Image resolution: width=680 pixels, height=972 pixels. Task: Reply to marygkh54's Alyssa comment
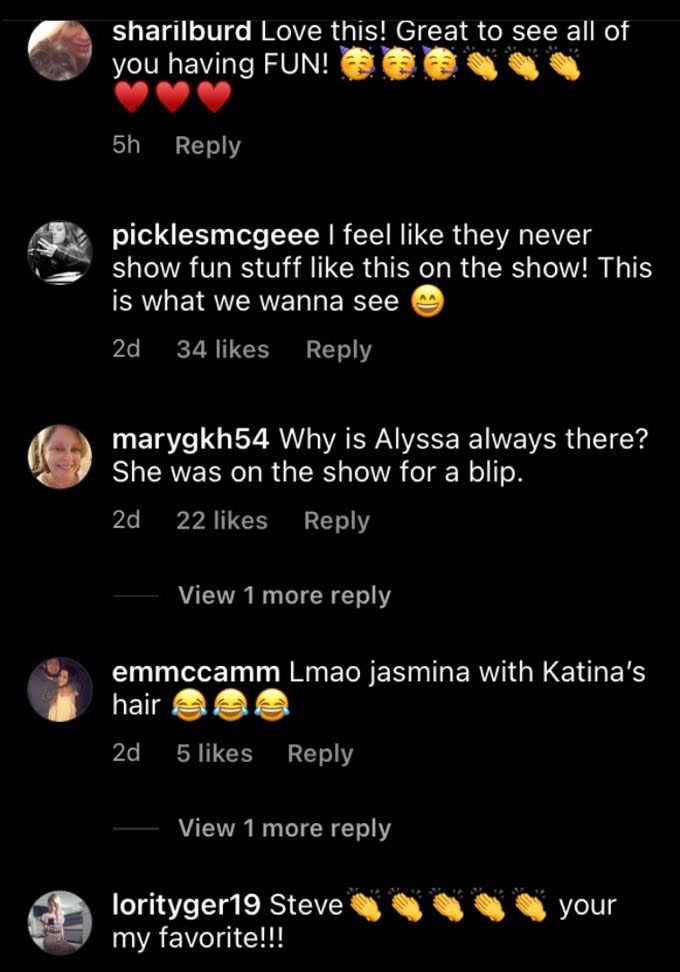tap(337, 521)
